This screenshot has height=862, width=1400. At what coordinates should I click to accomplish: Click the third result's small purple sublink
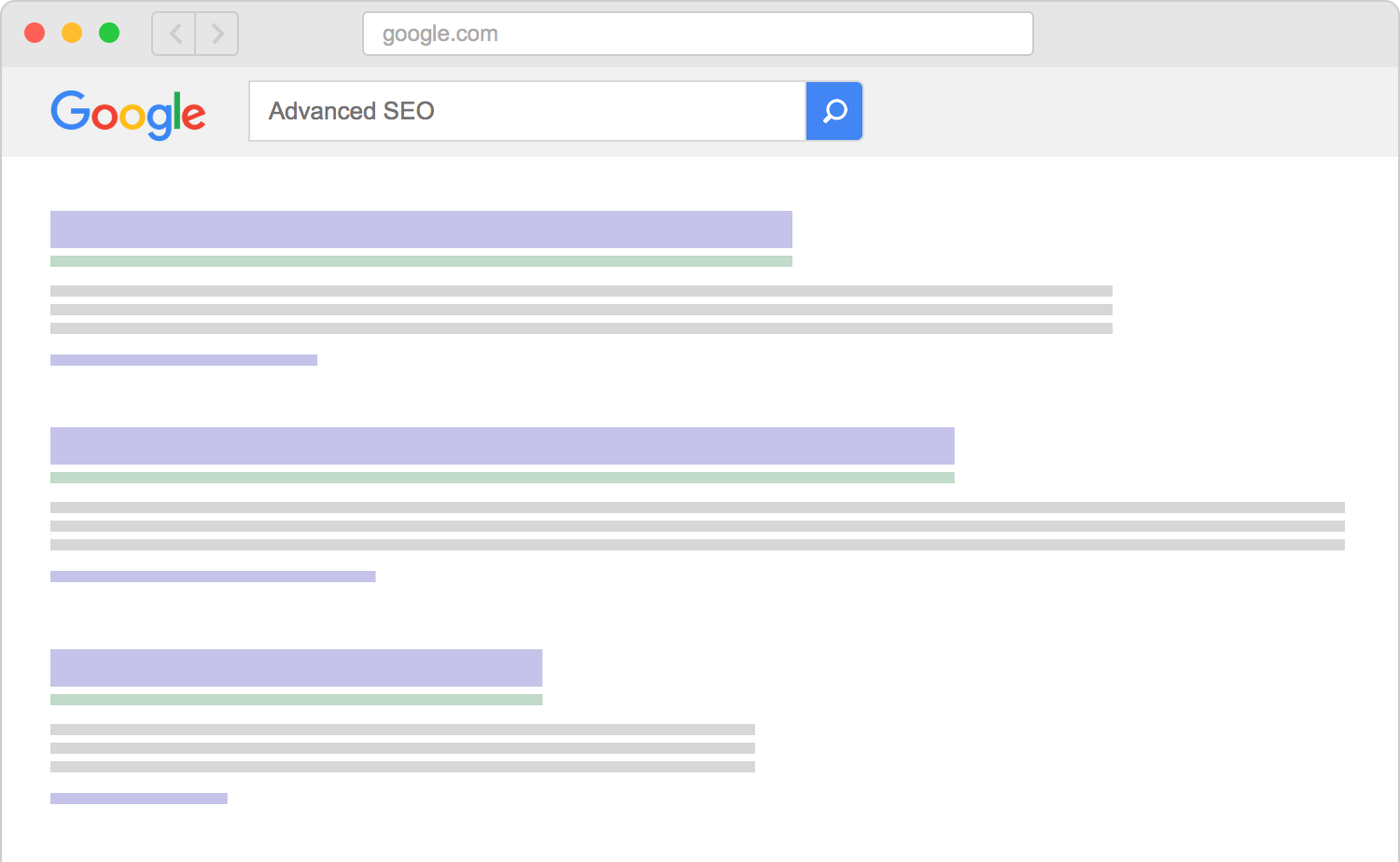coord(139,799)
